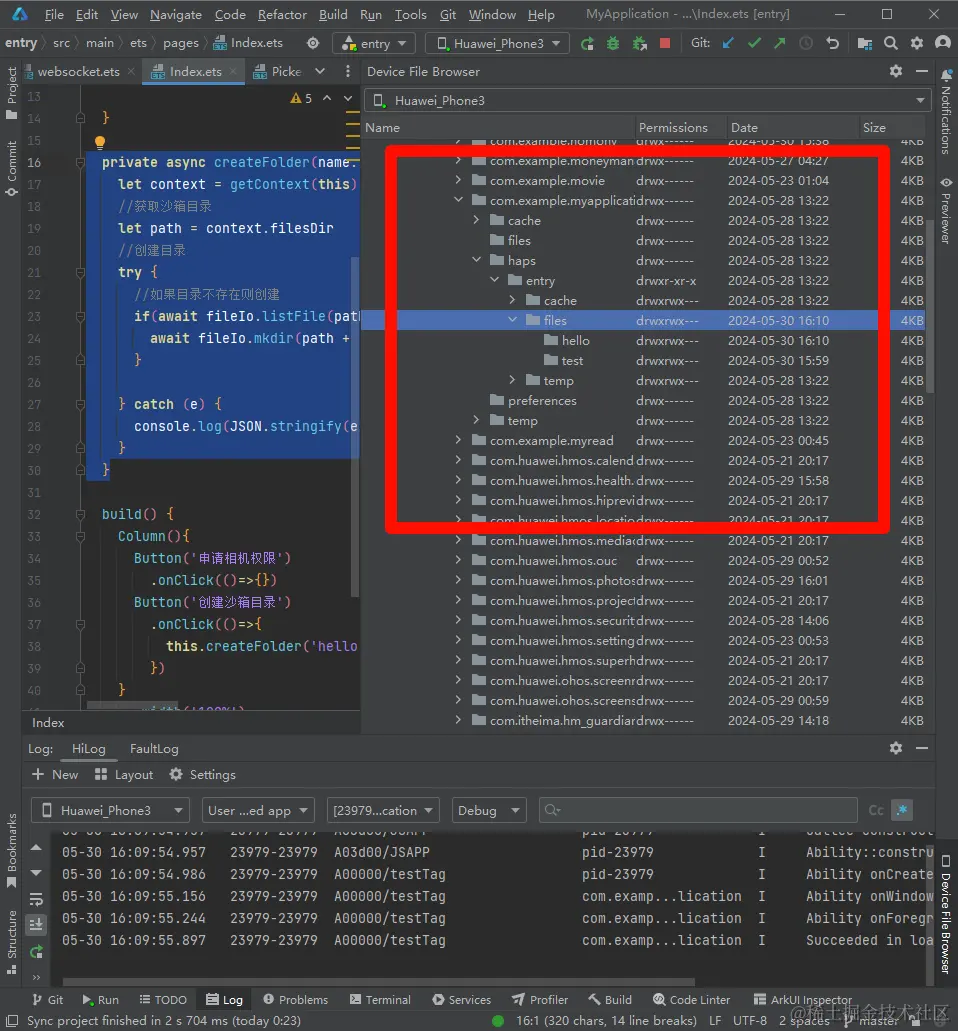Viewport: 958px width, 1031px height.
Task: Expand the com.example.movie folder
Action: click(459, 180)
